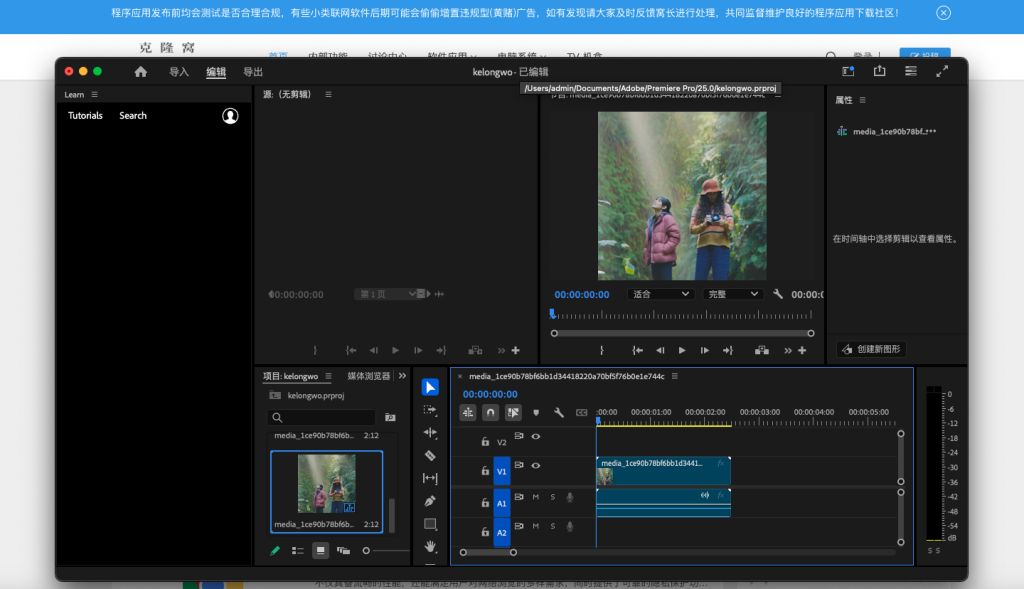The width and height of the screenshot is (1024, 589).
Task: Toggle V1 track output eye
Action: 536,466
